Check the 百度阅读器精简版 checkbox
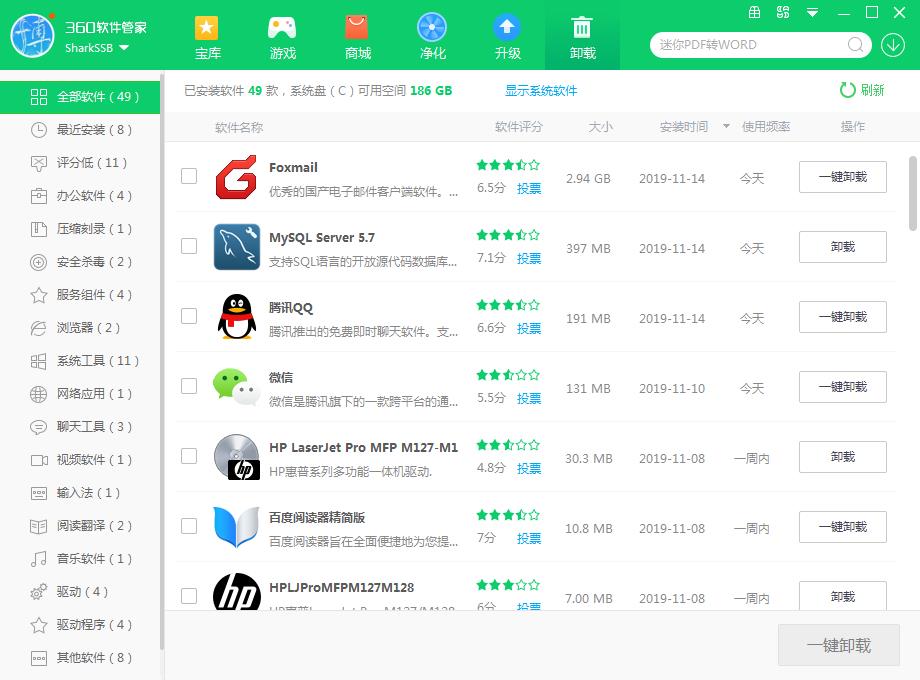Screen dimensions: 920x680 [189, 526]
